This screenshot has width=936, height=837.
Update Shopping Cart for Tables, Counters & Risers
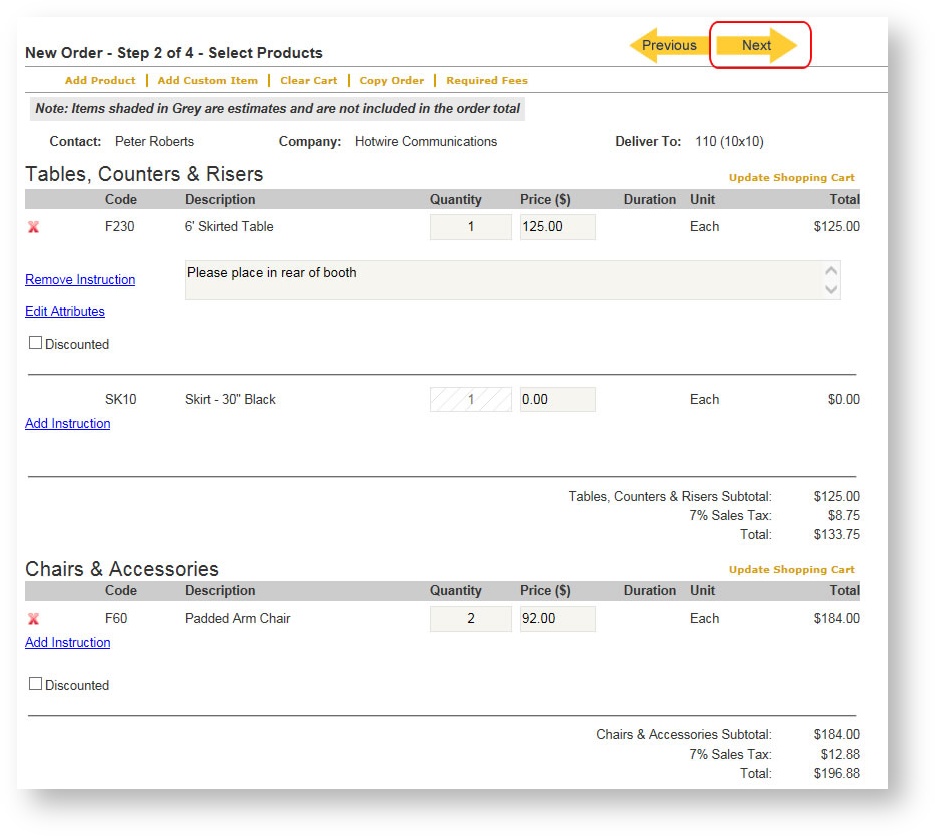coord(791,177)
